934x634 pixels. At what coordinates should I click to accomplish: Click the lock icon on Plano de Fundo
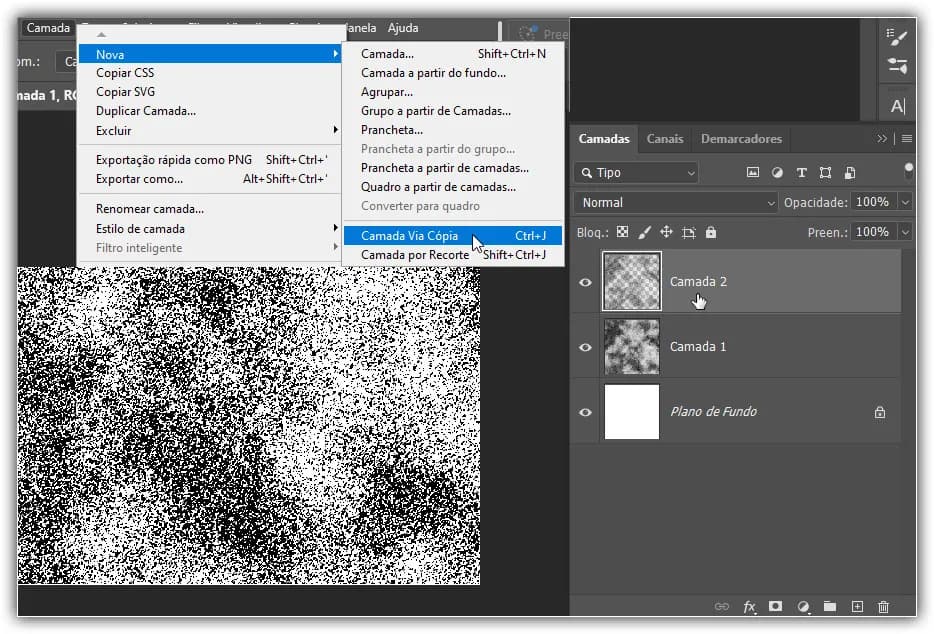tap(880, 412)
